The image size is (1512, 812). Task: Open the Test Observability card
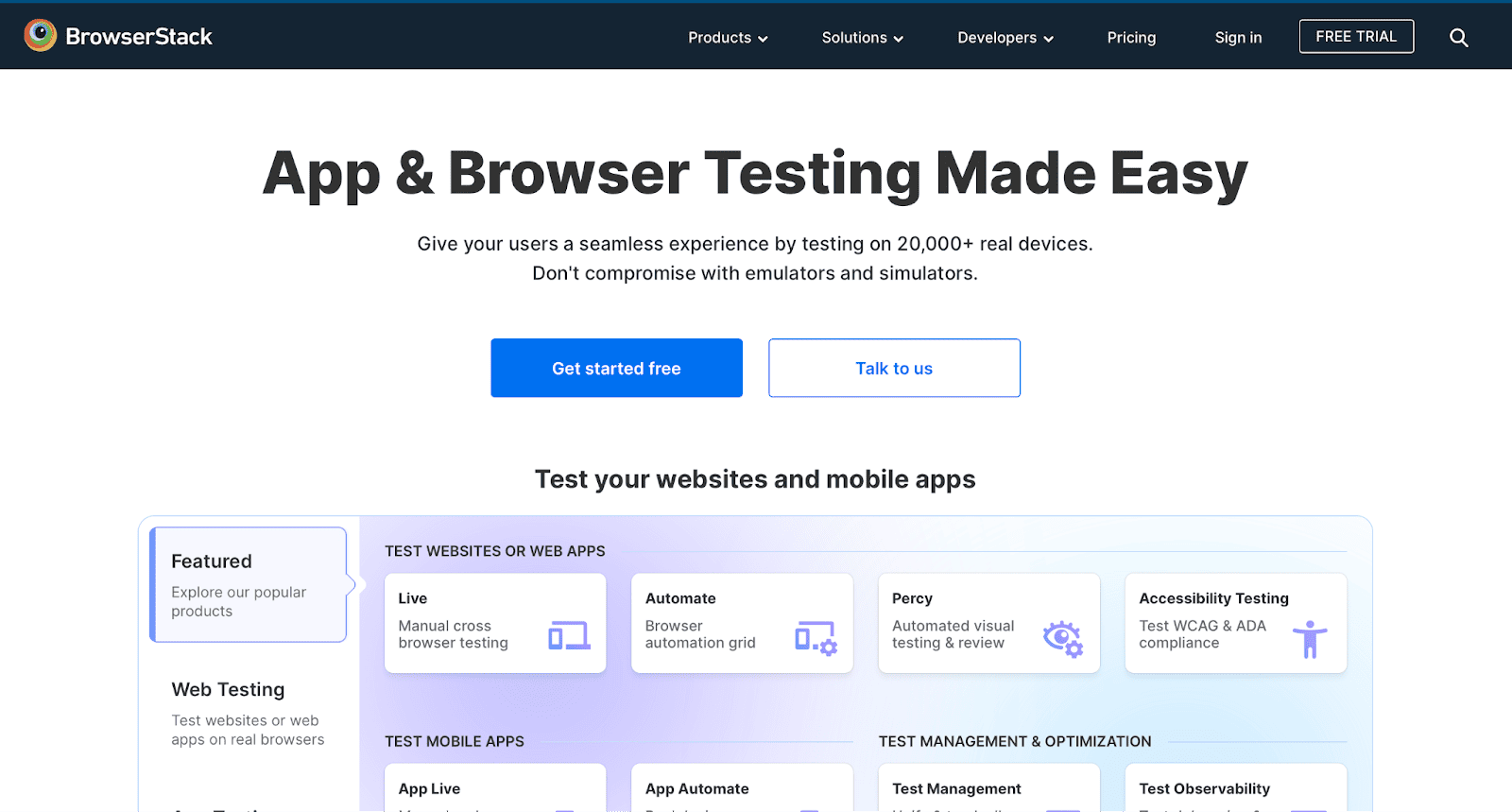click(1236, 788)
